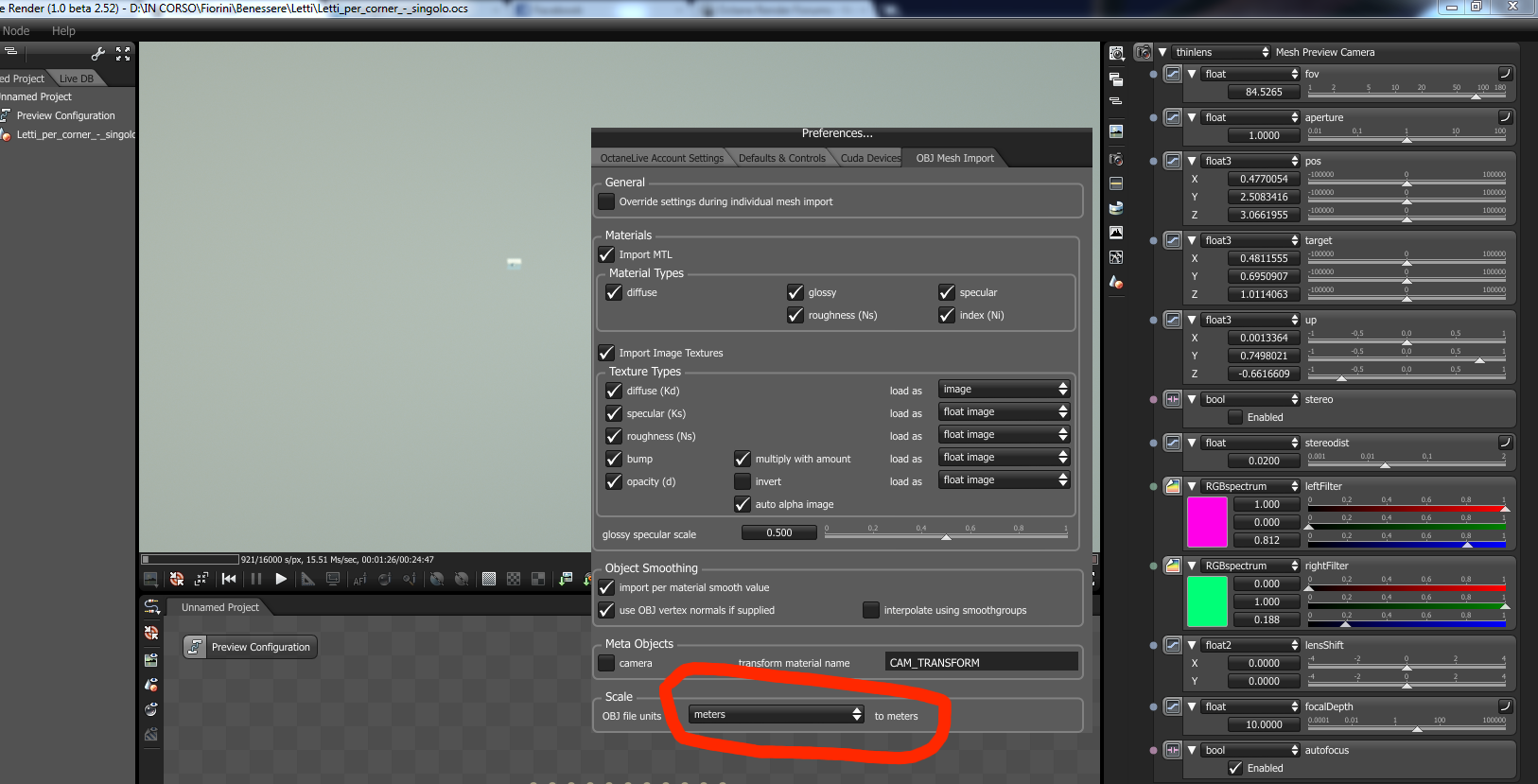Click the environment panorama icon in the inspector sidebar
This screenshot has height=784, width=1538.
click(x=1116, y=207)
